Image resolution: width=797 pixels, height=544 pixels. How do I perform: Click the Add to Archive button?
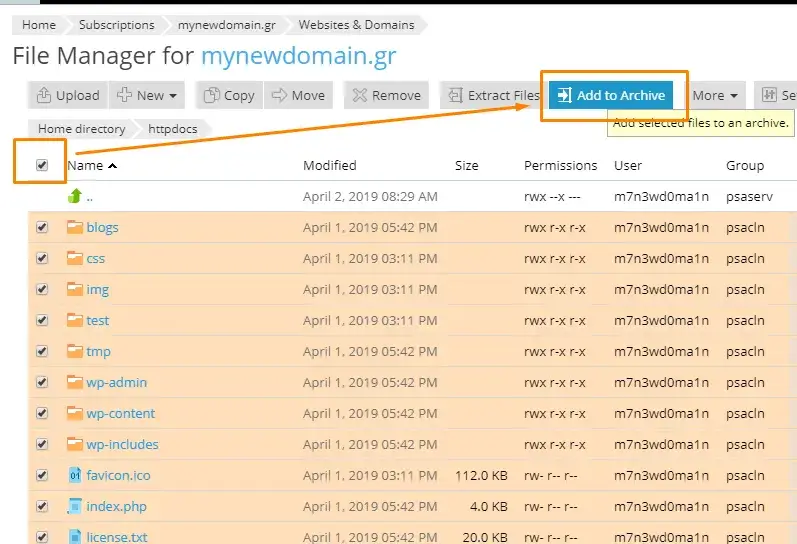coord(611,95)
